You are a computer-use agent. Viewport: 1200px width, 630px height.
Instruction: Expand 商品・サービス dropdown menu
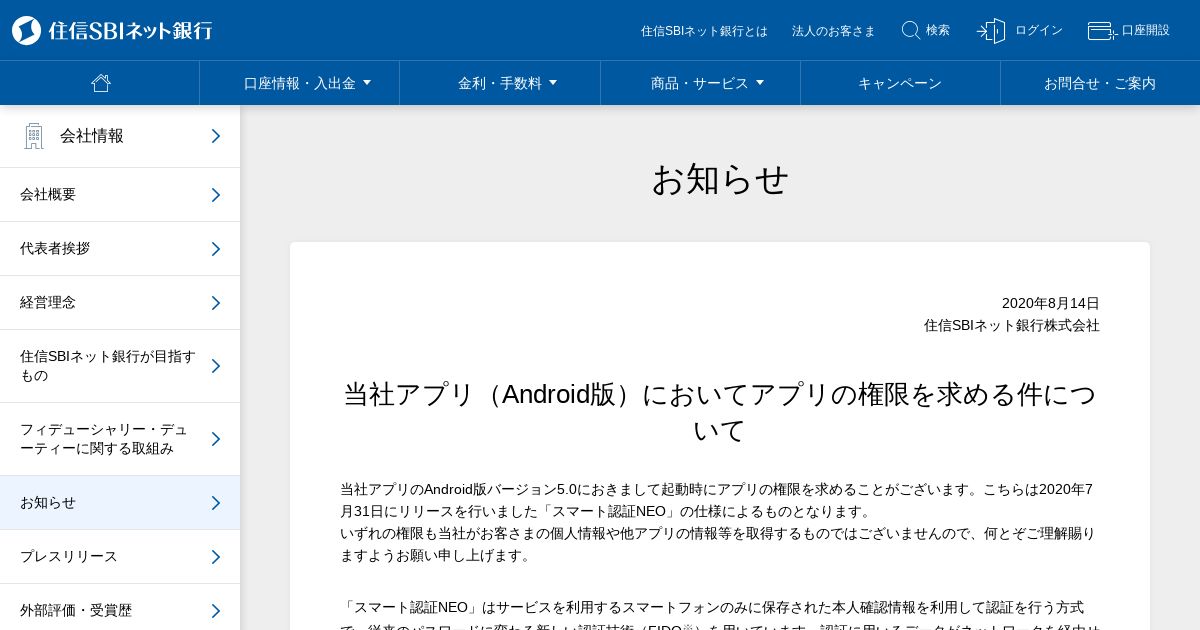pyautogui.click(x=700, y=83)
